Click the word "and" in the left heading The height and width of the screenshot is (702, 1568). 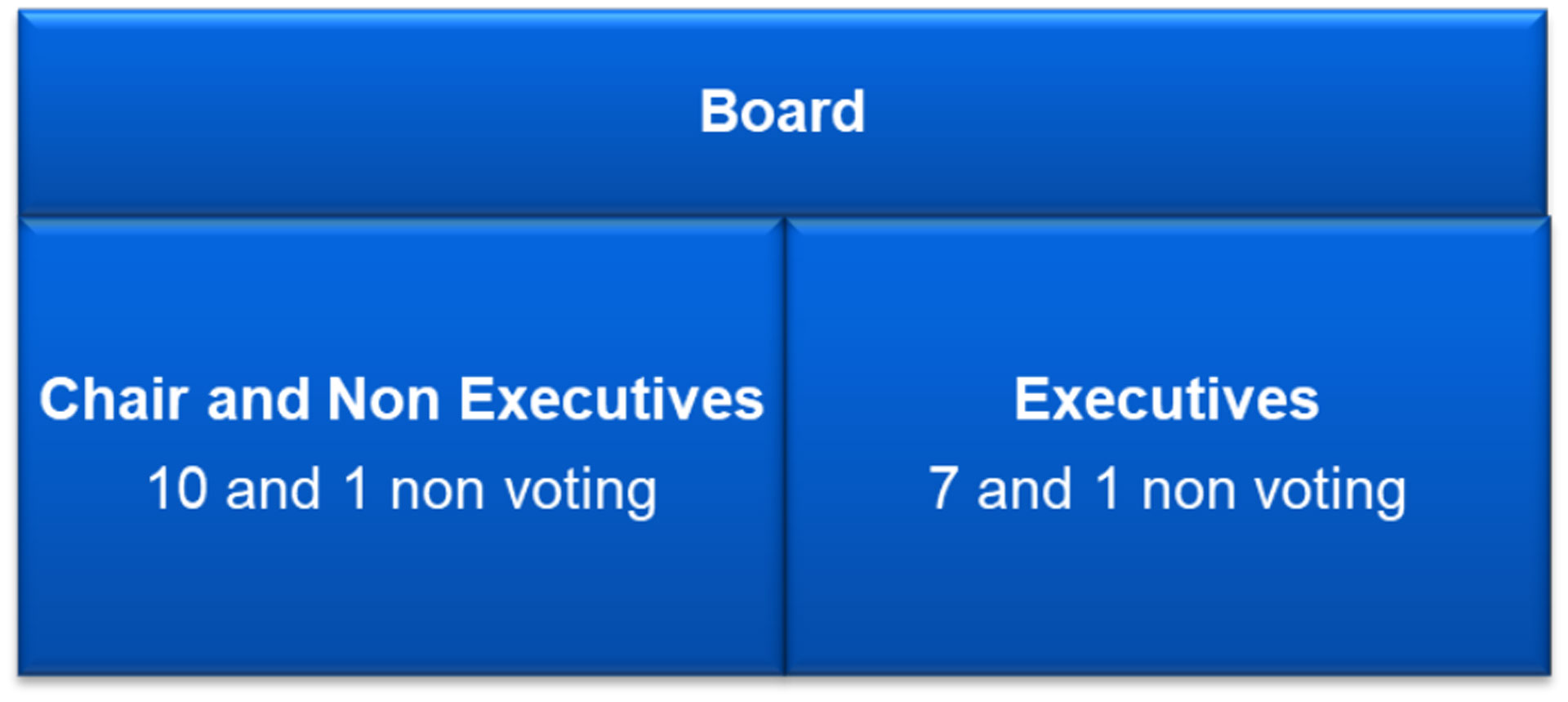[x=258, y=400]
